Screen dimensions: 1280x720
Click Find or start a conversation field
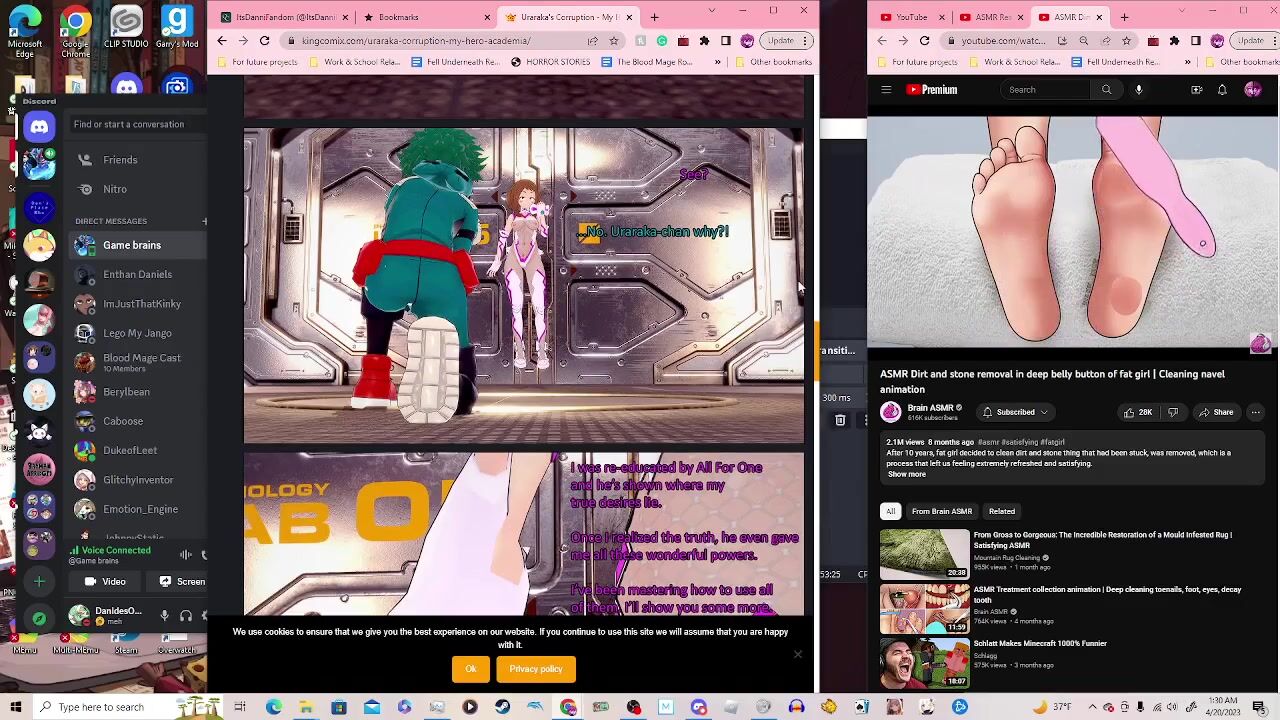(x=138, y=124)
